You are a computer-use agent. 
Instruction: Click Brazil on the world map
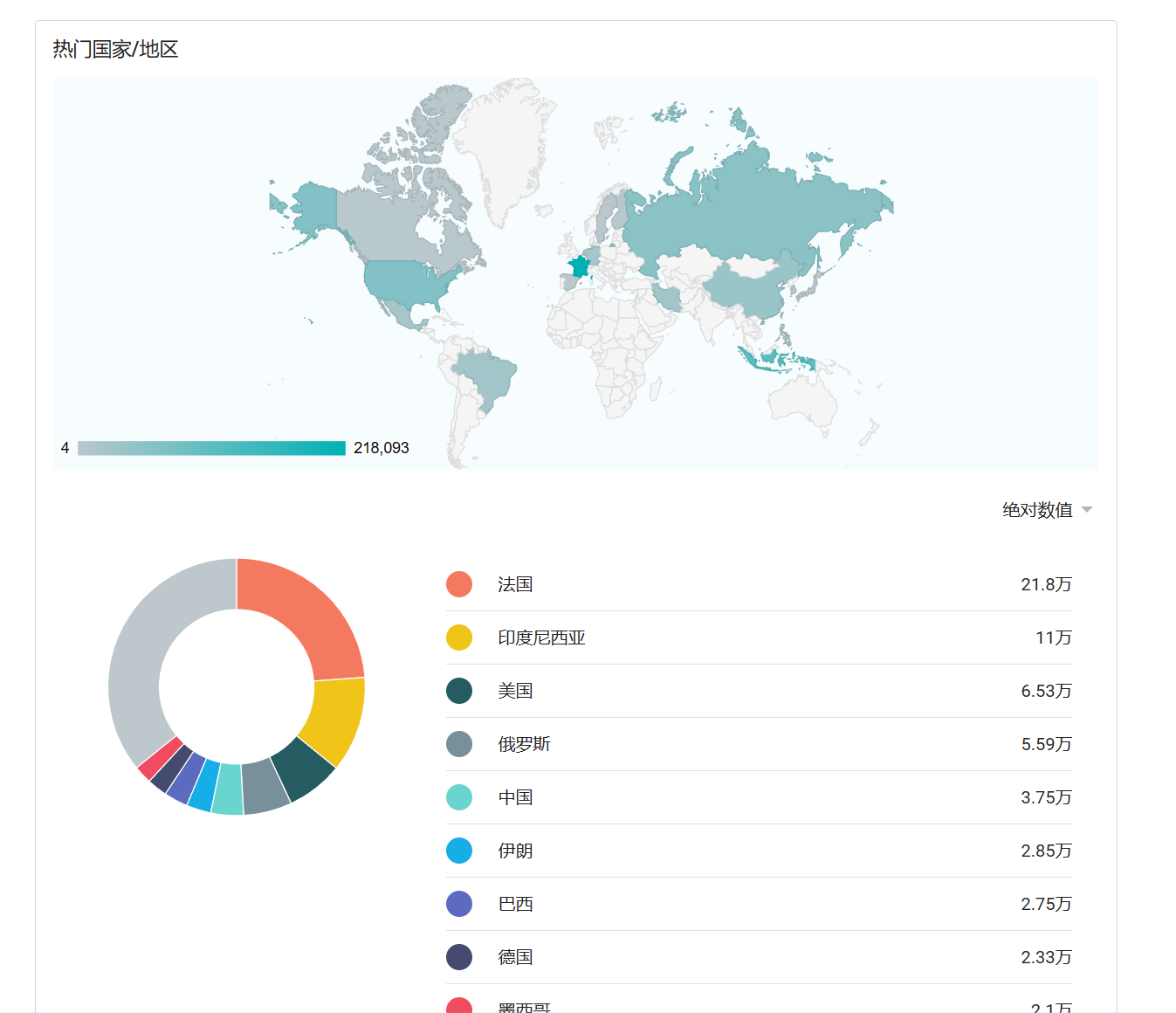click(x=485, y=374)
